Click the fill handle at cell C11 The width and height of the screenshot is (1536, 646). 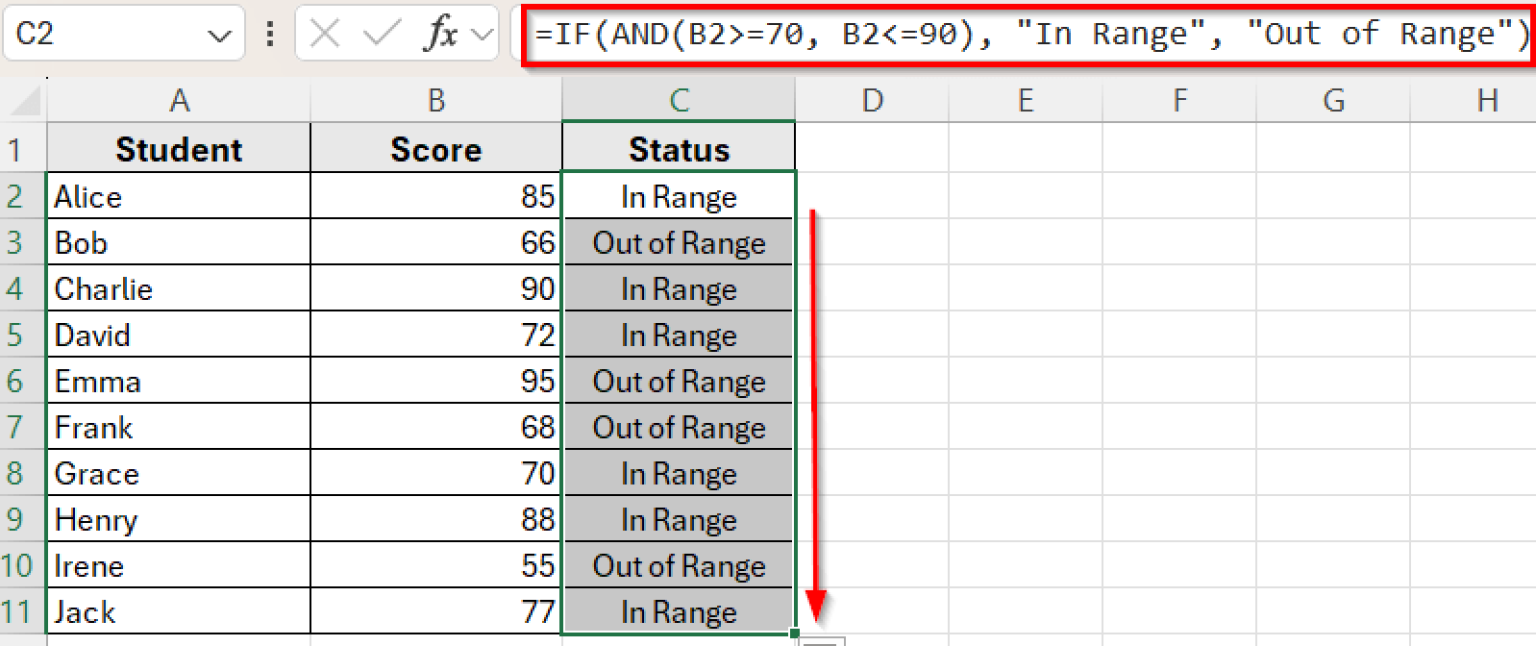[x=794, y=633]
